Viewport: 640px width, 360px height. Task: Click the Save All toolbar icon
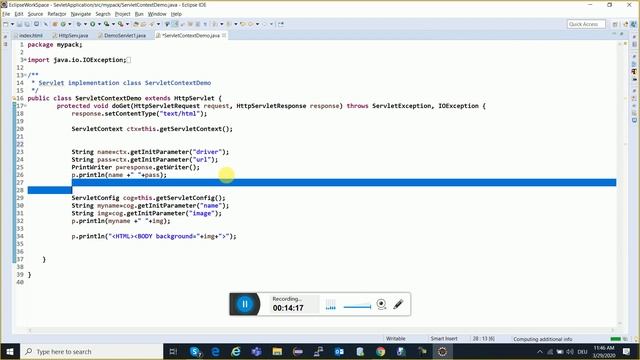(27, 24)
